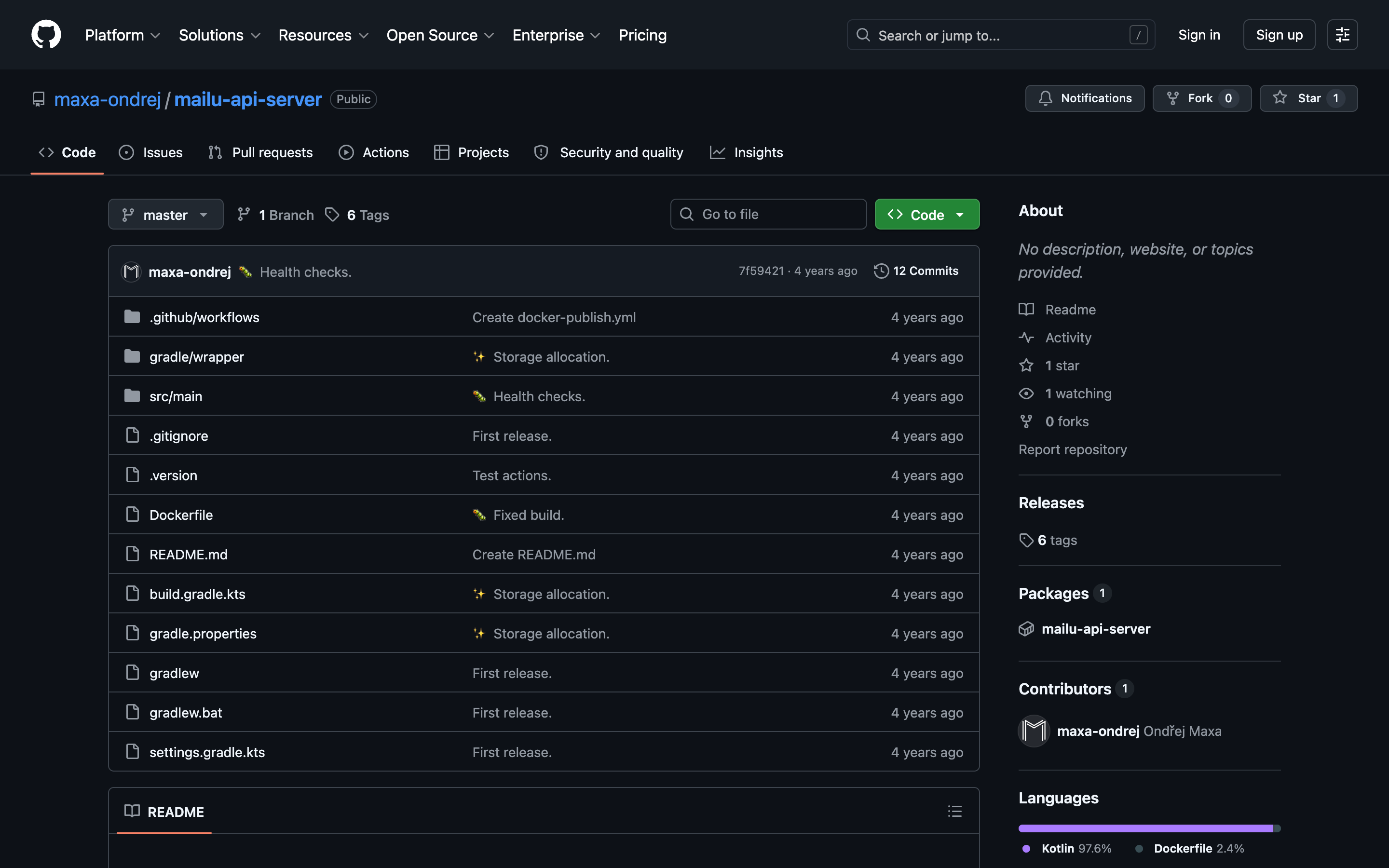The width and height of the screenshot is (1389, 868).
Task: Click the Activity pulse icon
Action: pyautogui.click(x=1026, y=338)
